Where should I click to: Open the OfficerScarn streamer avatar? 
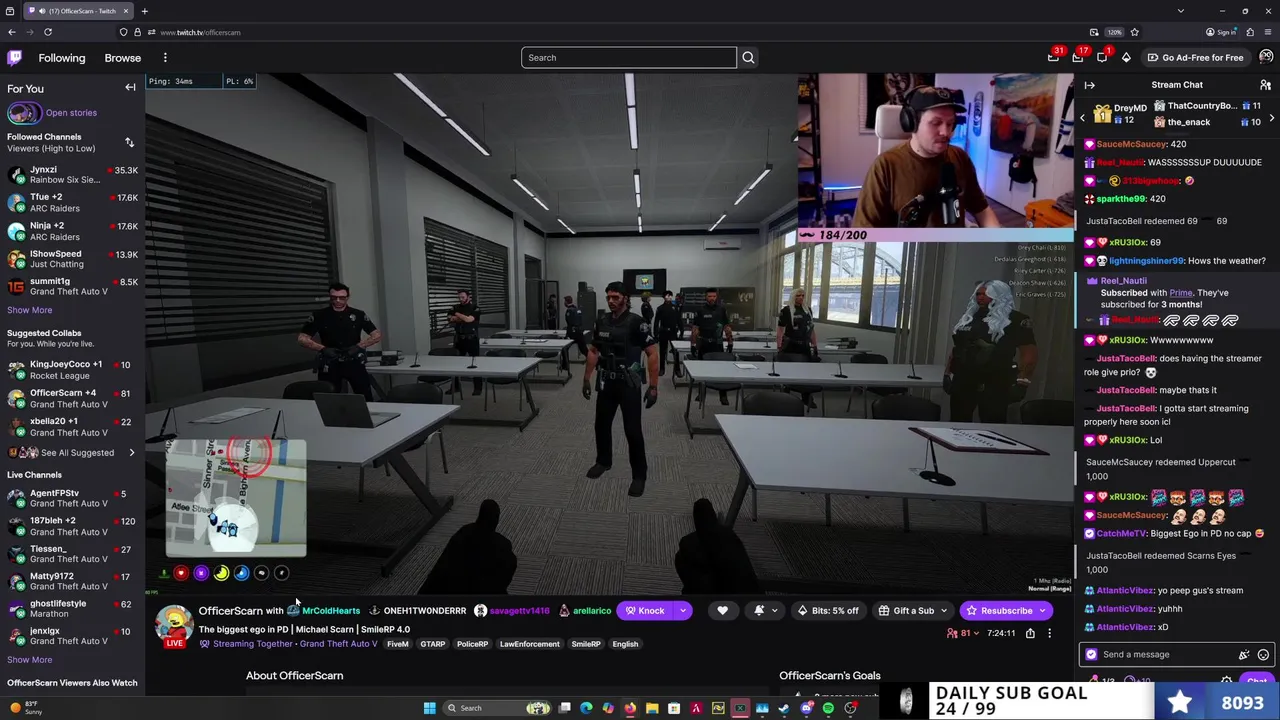click(x=173, y=623)
